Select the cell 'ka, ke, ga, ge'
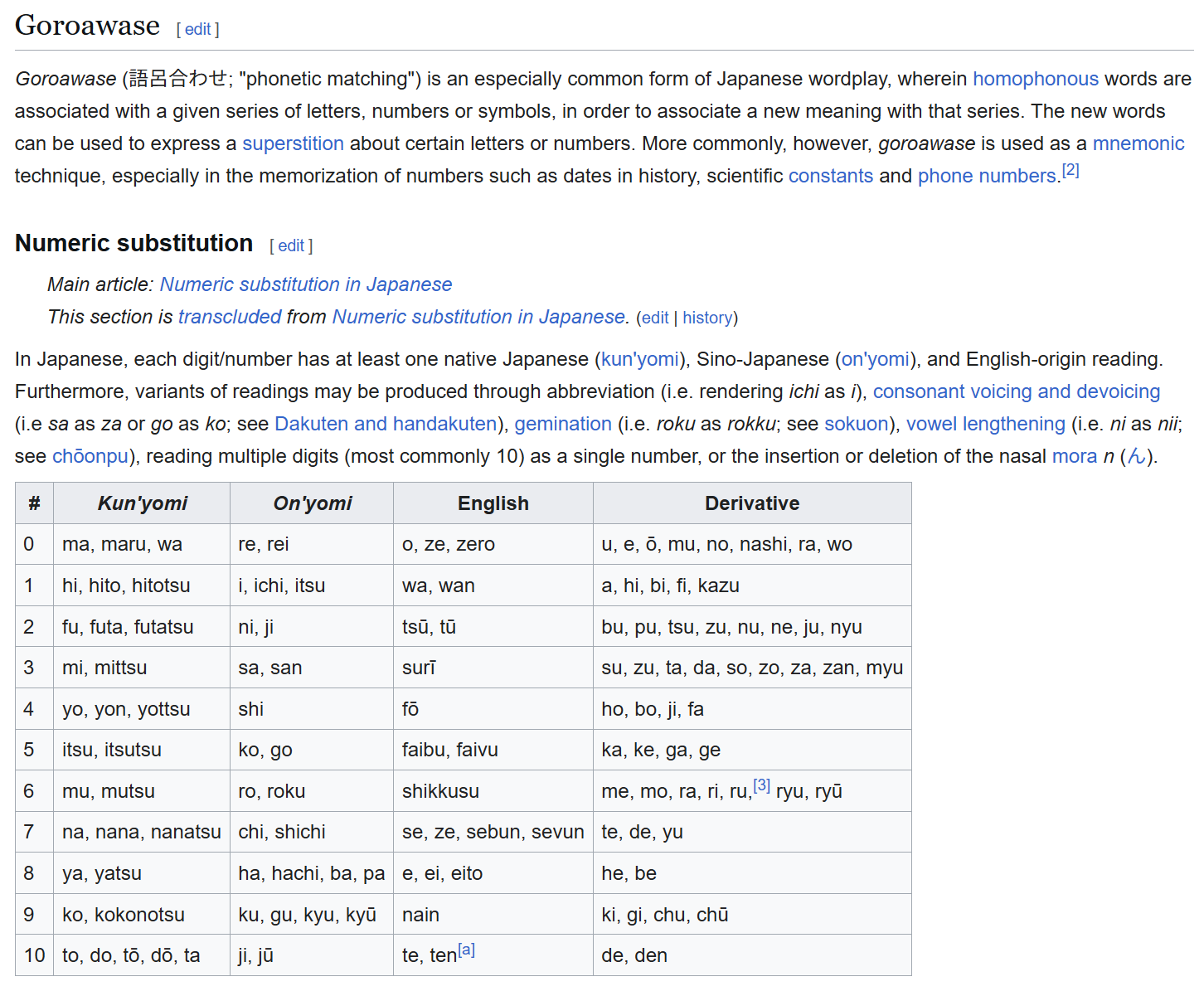The height and width of the screenshot is (996, 1204). [752, 750]
